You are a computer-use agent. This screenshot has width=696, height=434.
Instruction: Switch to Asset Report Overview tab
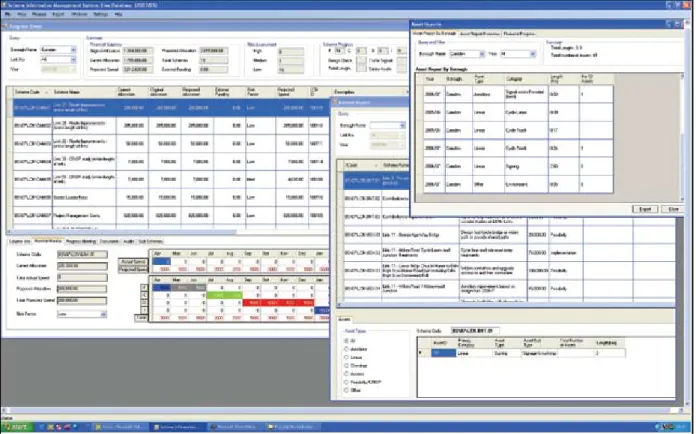479,34
